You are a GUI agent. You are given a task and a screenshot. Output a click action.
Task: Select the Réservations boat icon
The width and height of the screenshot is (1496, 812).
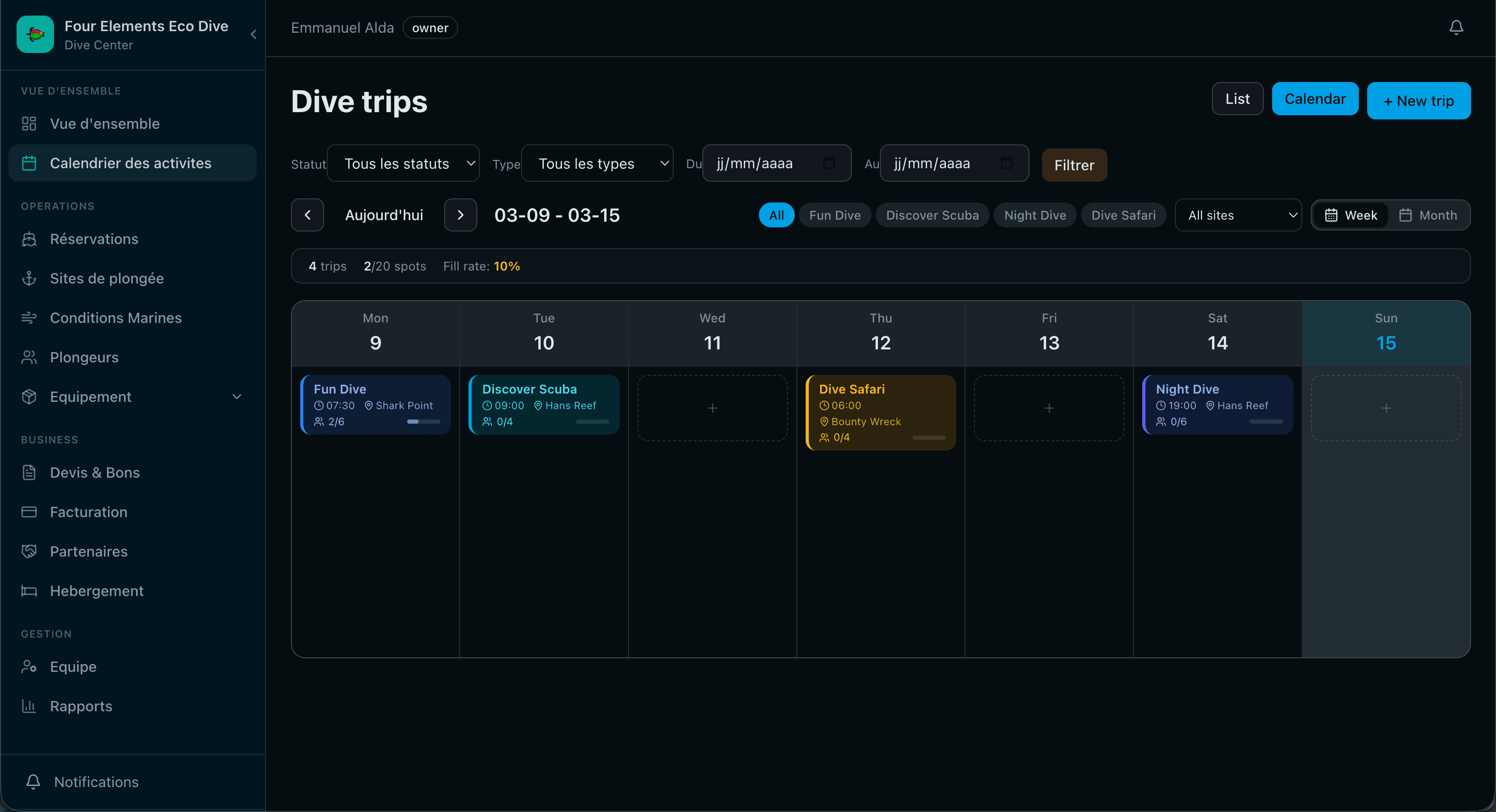(x=30, y=239)
